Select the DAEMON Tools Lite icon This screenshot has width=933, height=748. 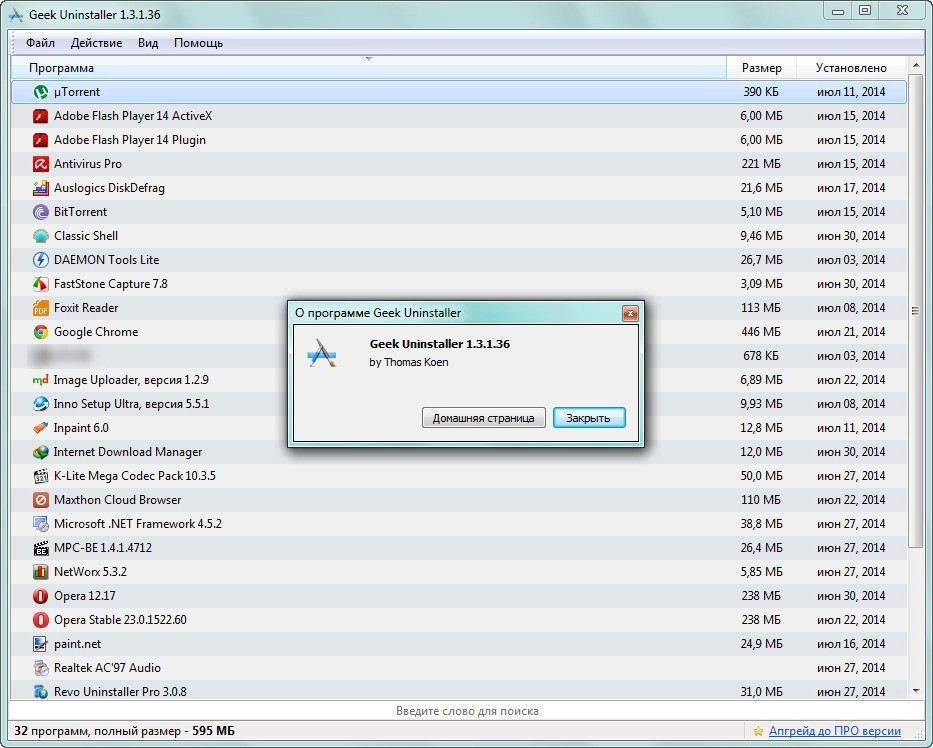[40, 260]
